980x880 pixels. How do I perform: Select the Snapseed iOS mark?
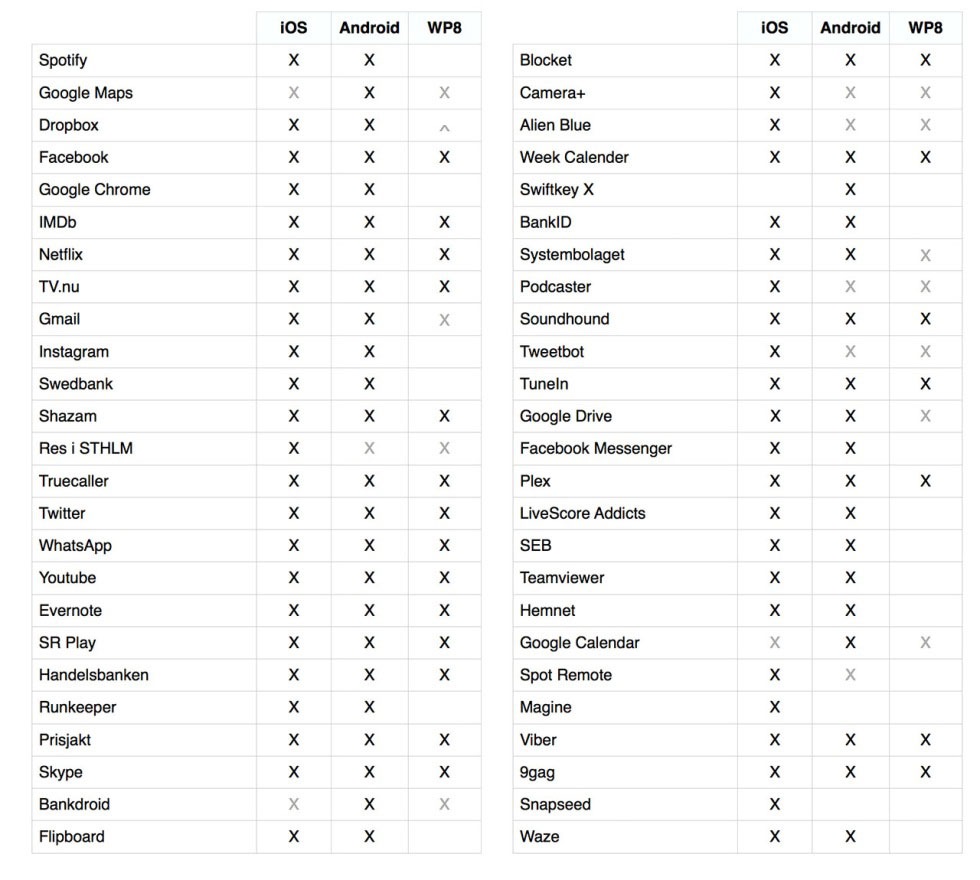point(774,804)
